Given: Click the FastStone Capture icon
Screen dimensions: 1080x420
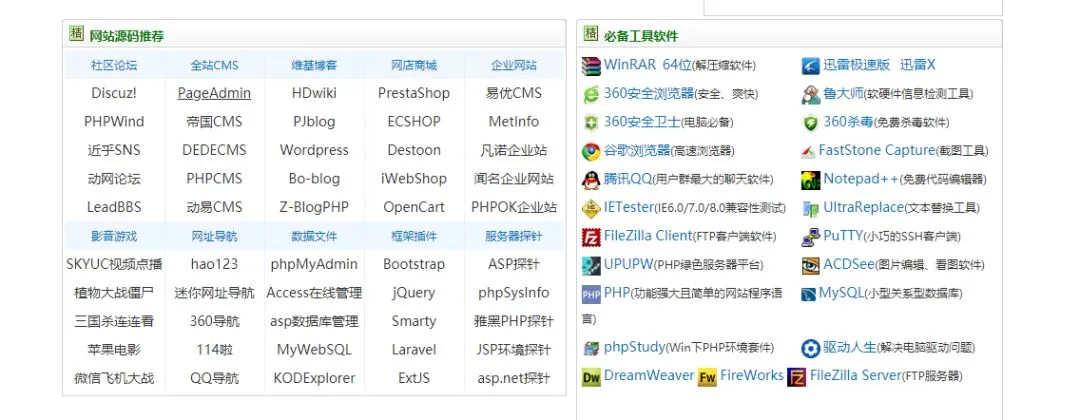Looking at the screenshot, I should (x=808, y=151).
